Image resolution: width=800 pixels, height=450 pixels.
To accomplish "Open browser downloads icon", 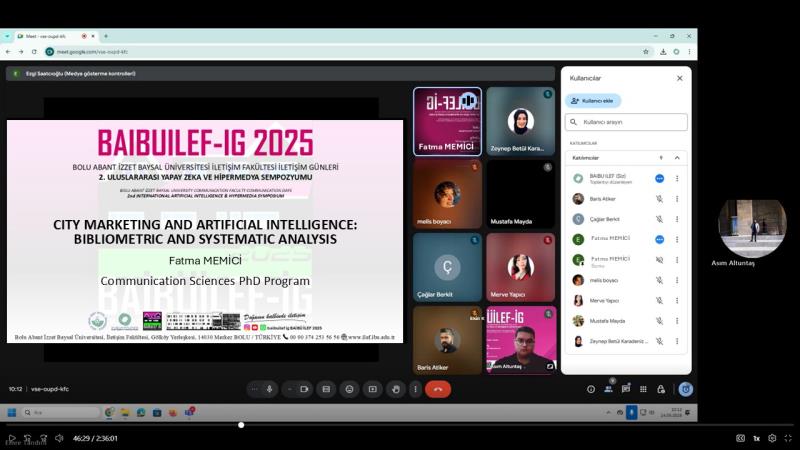I will coord(663,52).
